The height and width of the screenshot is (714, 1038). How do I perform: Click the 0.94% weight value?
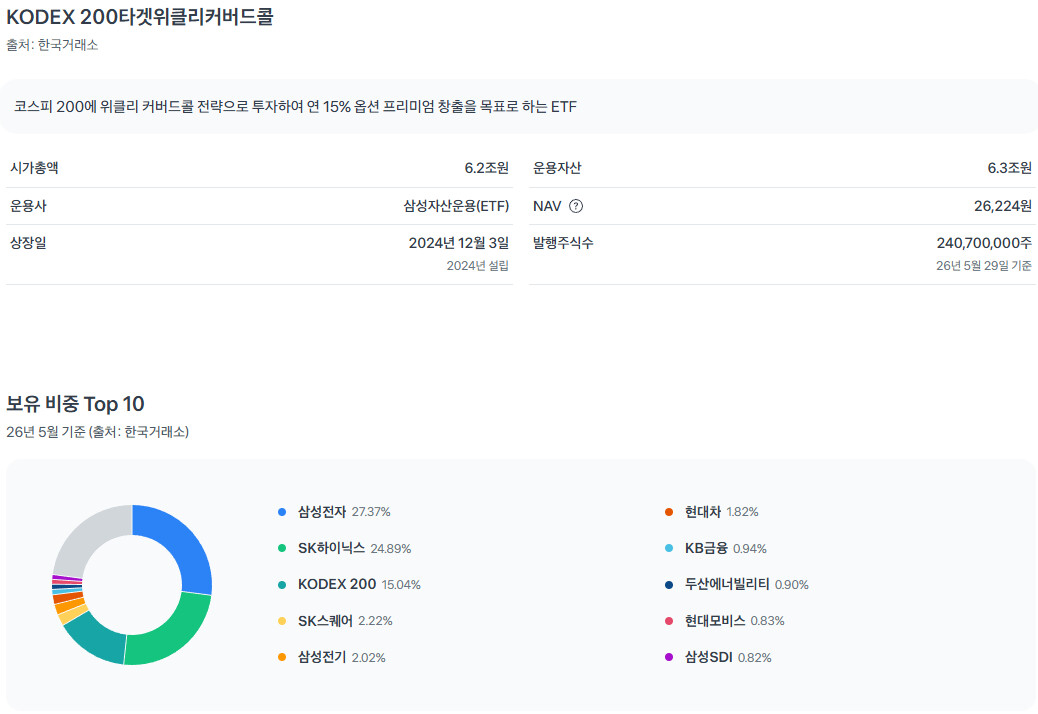coord(749,549)
